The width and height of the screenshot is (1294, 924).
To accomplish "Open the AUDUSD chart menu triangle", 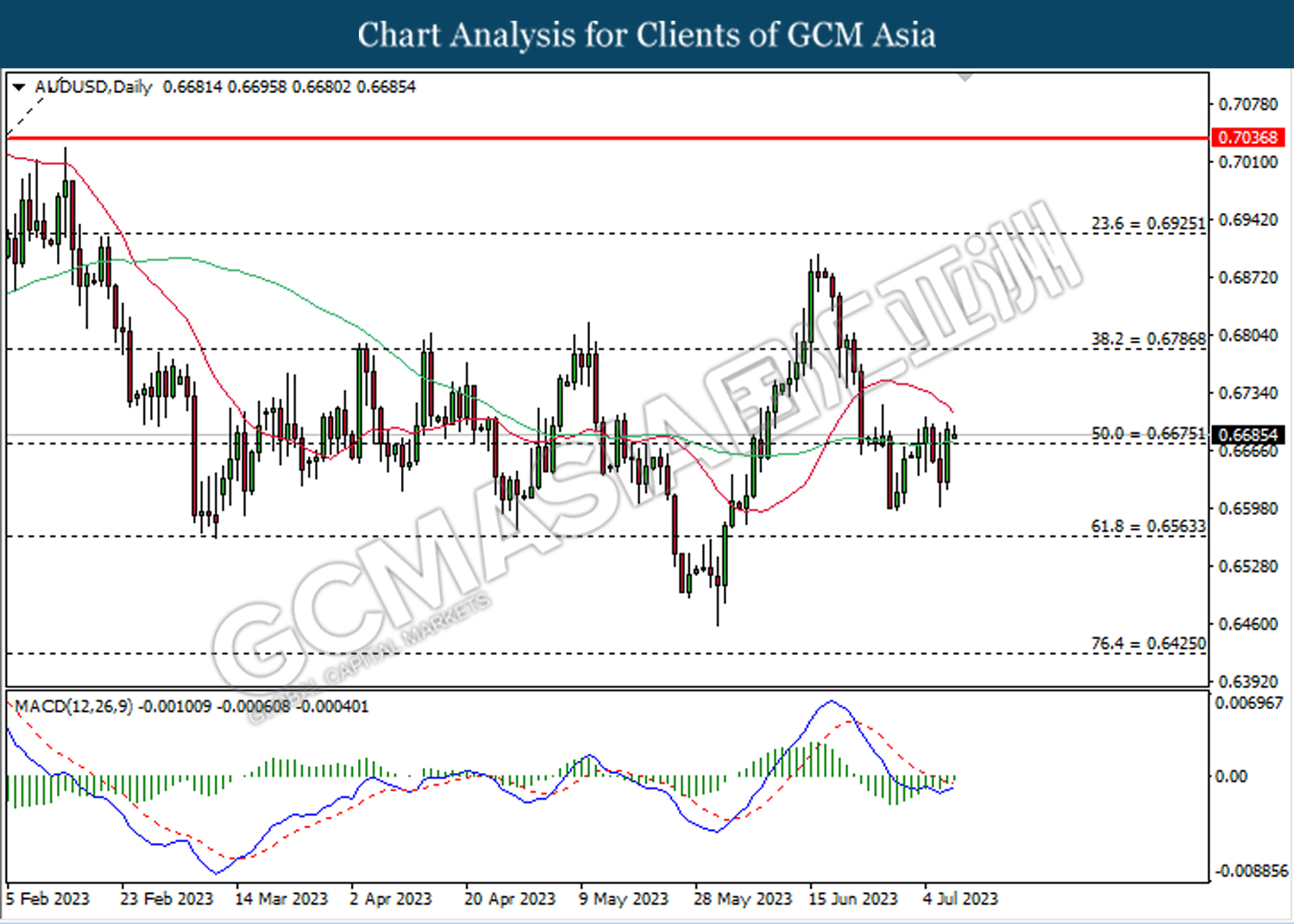I will click(x=18, y=87).
